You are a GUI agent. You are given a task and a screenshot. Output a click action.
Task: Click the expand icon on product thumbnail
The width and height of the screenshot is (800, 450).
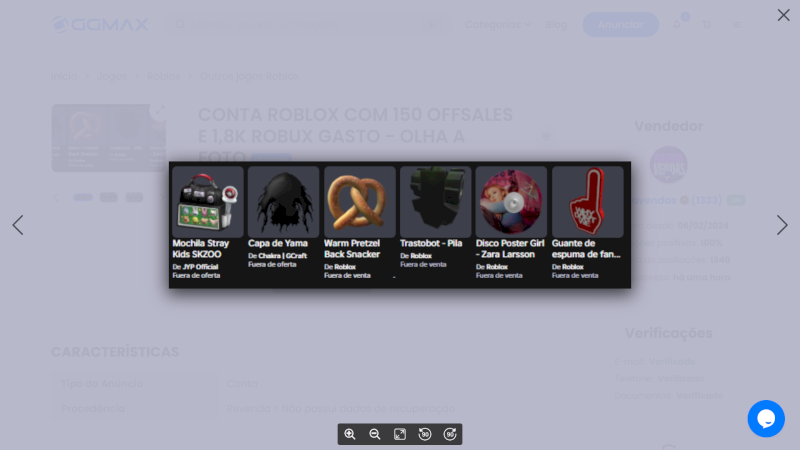click(x=160, y=110)
